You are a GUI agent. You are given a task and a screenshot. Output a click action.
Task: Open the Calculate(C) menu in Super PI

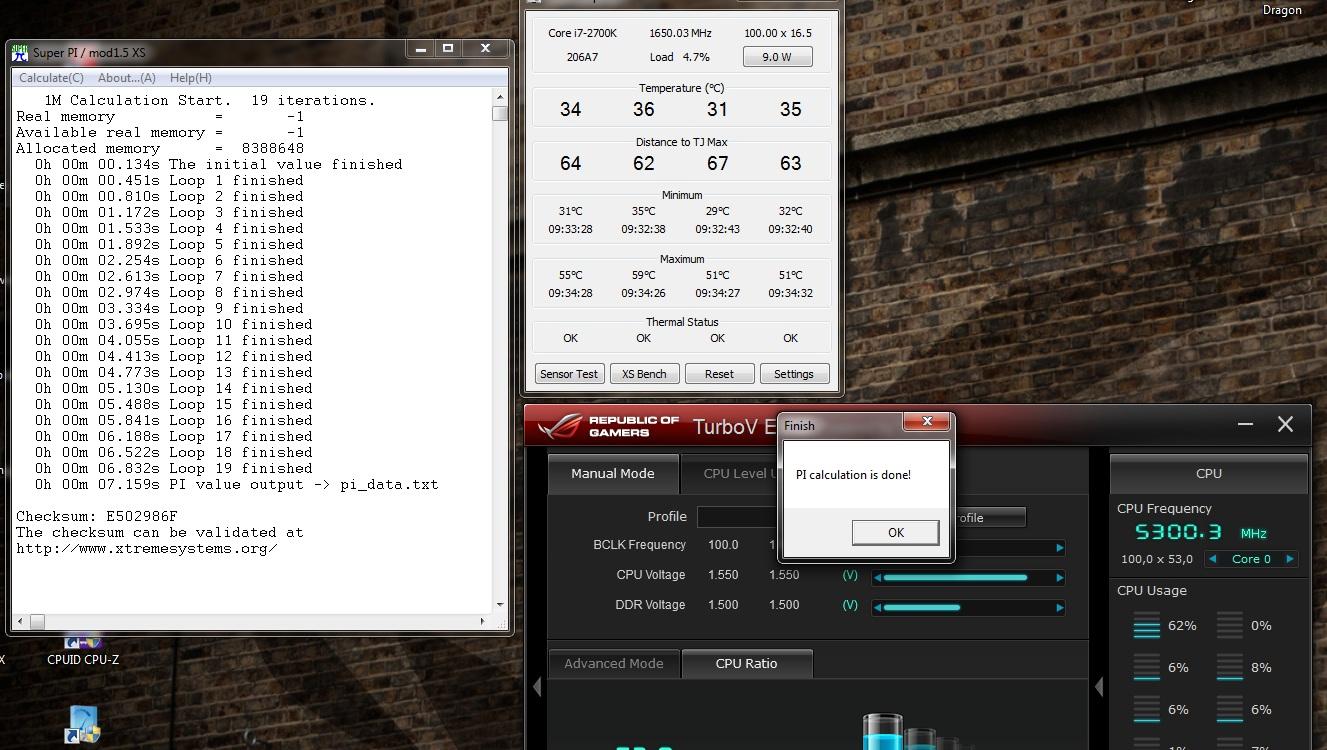(51, 78)
